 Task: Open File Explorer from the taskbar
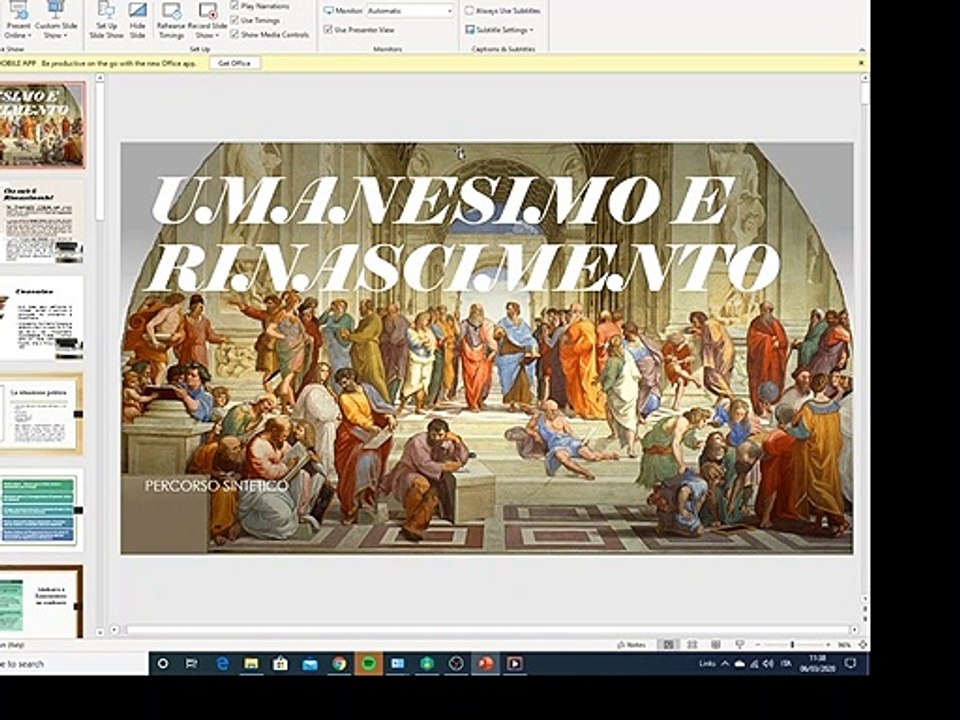pos(252,664)
